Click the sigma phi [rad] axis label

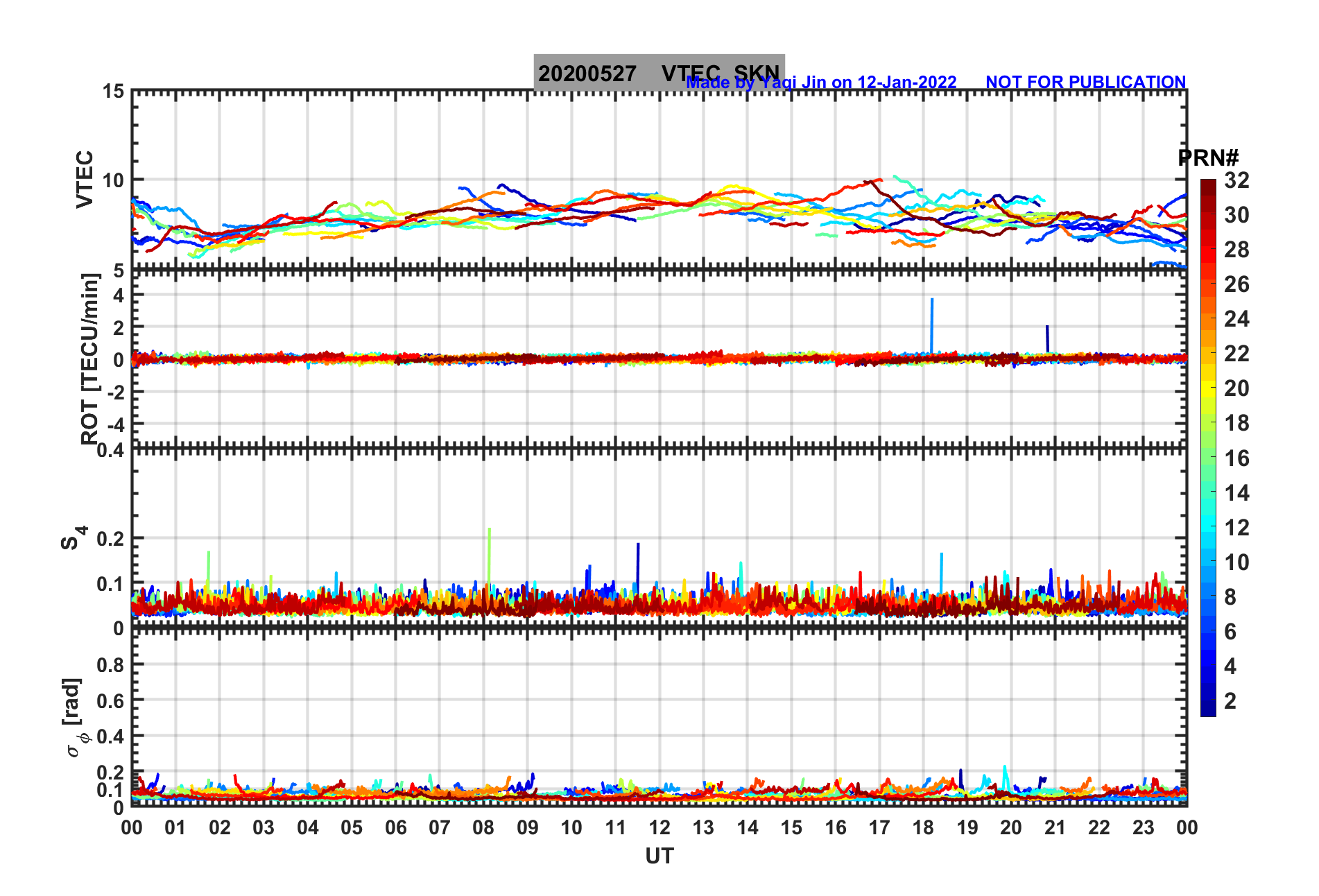tap(74, 717)
